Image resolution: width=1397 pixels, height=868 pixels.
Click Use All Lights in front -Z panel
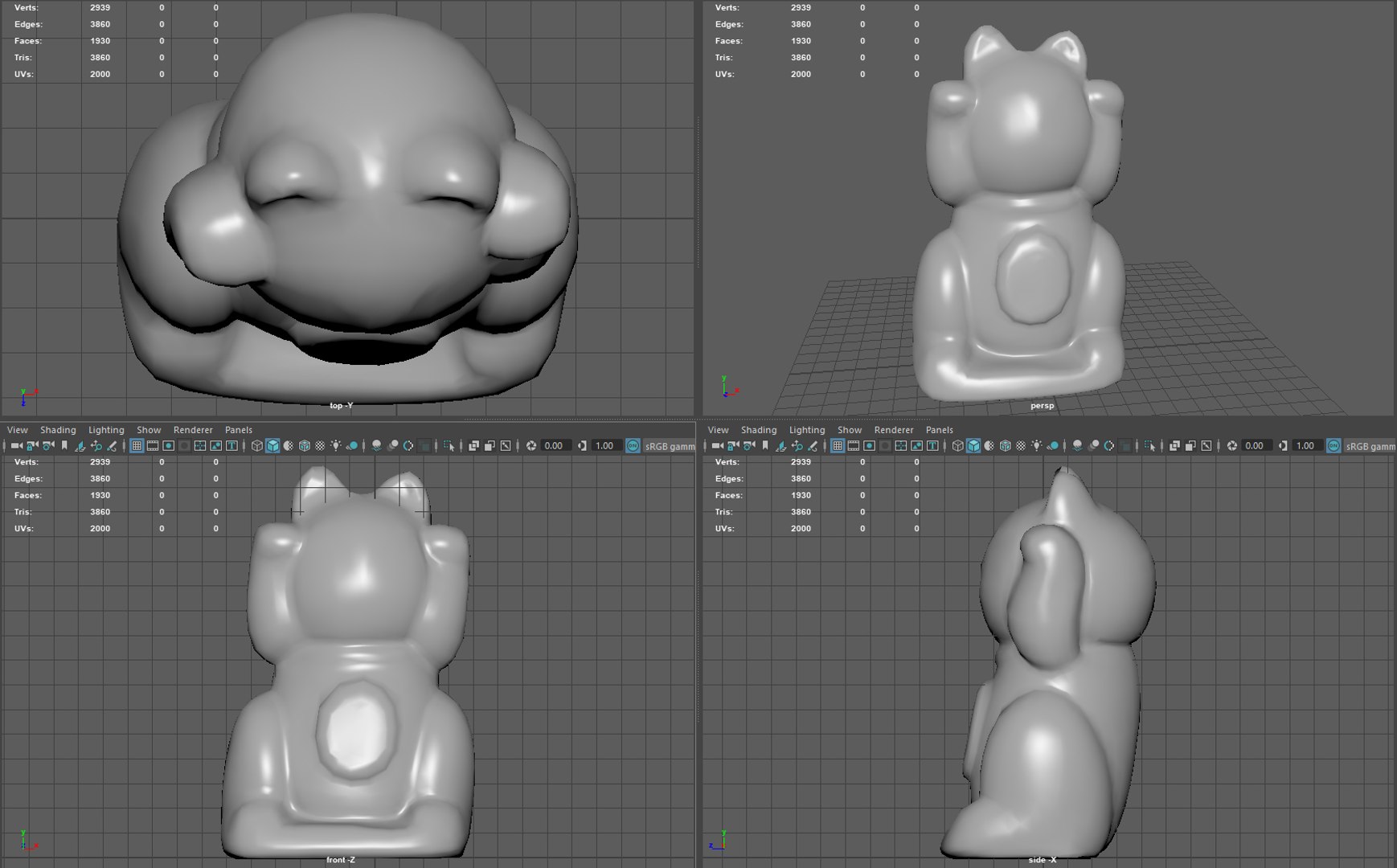[336, 446]
